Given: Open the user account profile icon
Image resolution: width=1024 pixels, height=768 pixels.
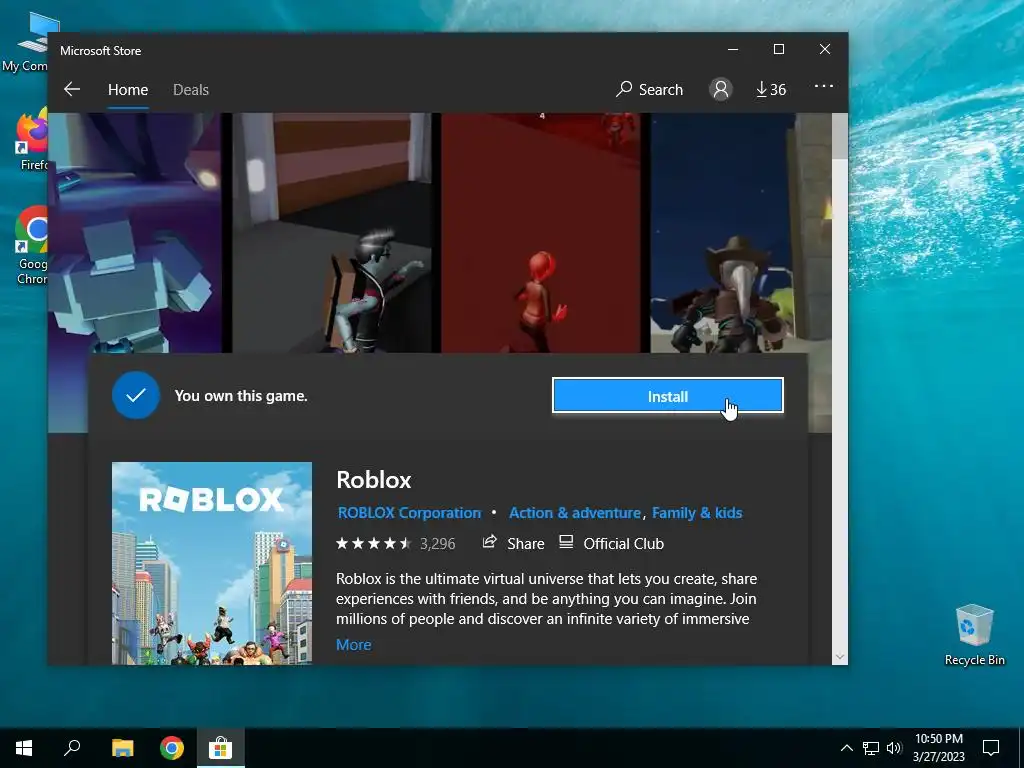Looking at the screenshot, I should [x=721, y=89].
